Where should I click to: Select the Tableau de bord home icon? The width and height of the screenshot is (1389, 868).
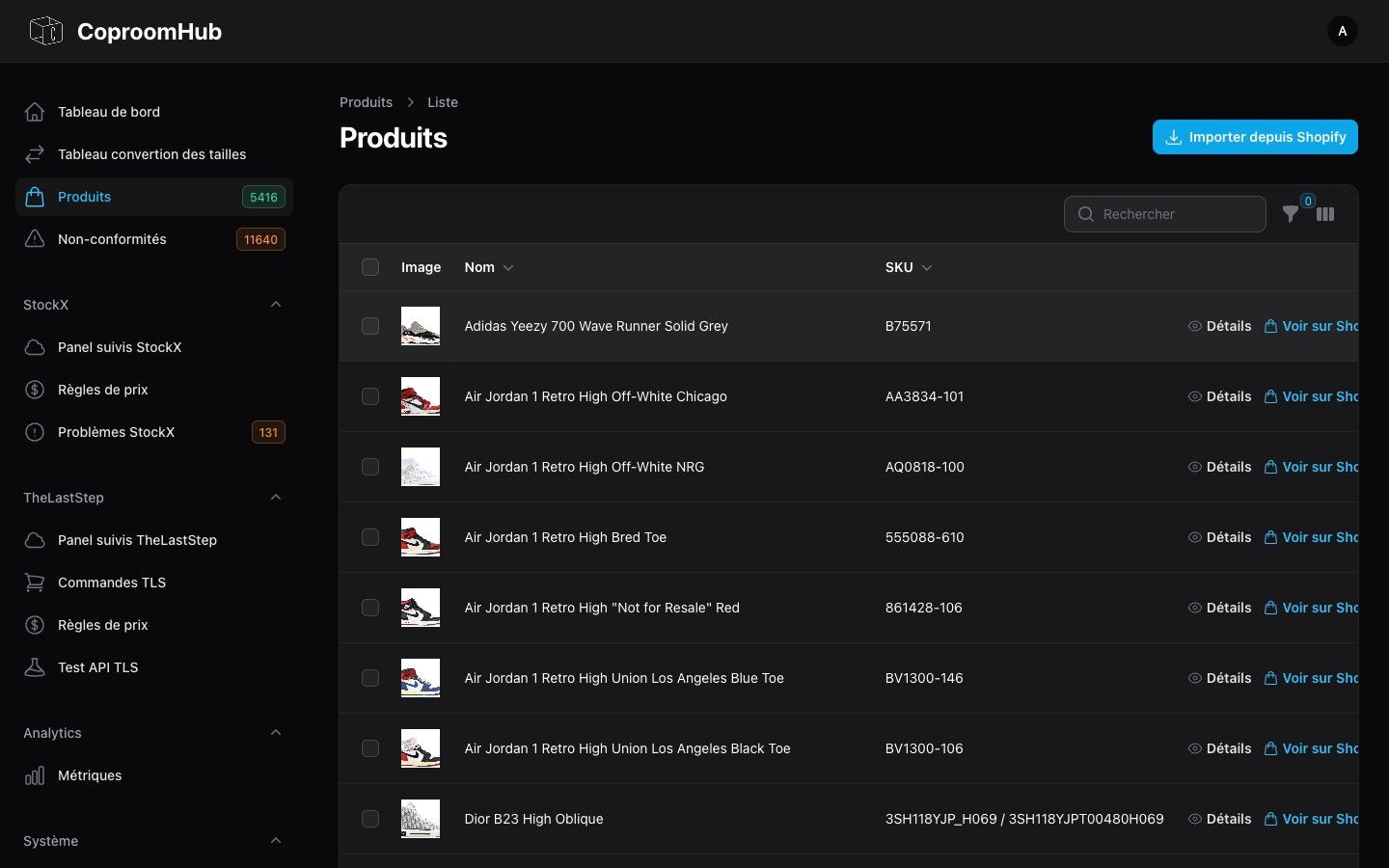[x=35, y=112]
